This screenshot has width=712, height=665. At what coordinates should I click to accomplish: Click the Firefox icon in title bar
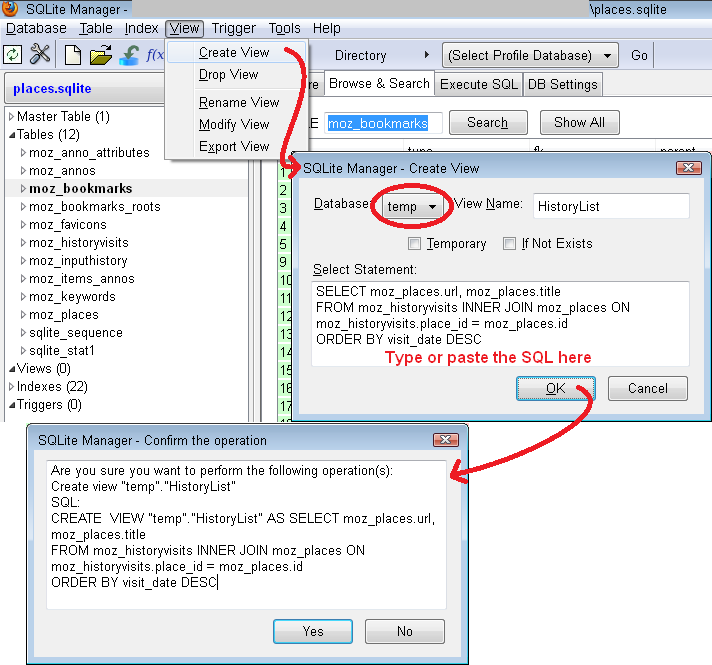[10, 9]
